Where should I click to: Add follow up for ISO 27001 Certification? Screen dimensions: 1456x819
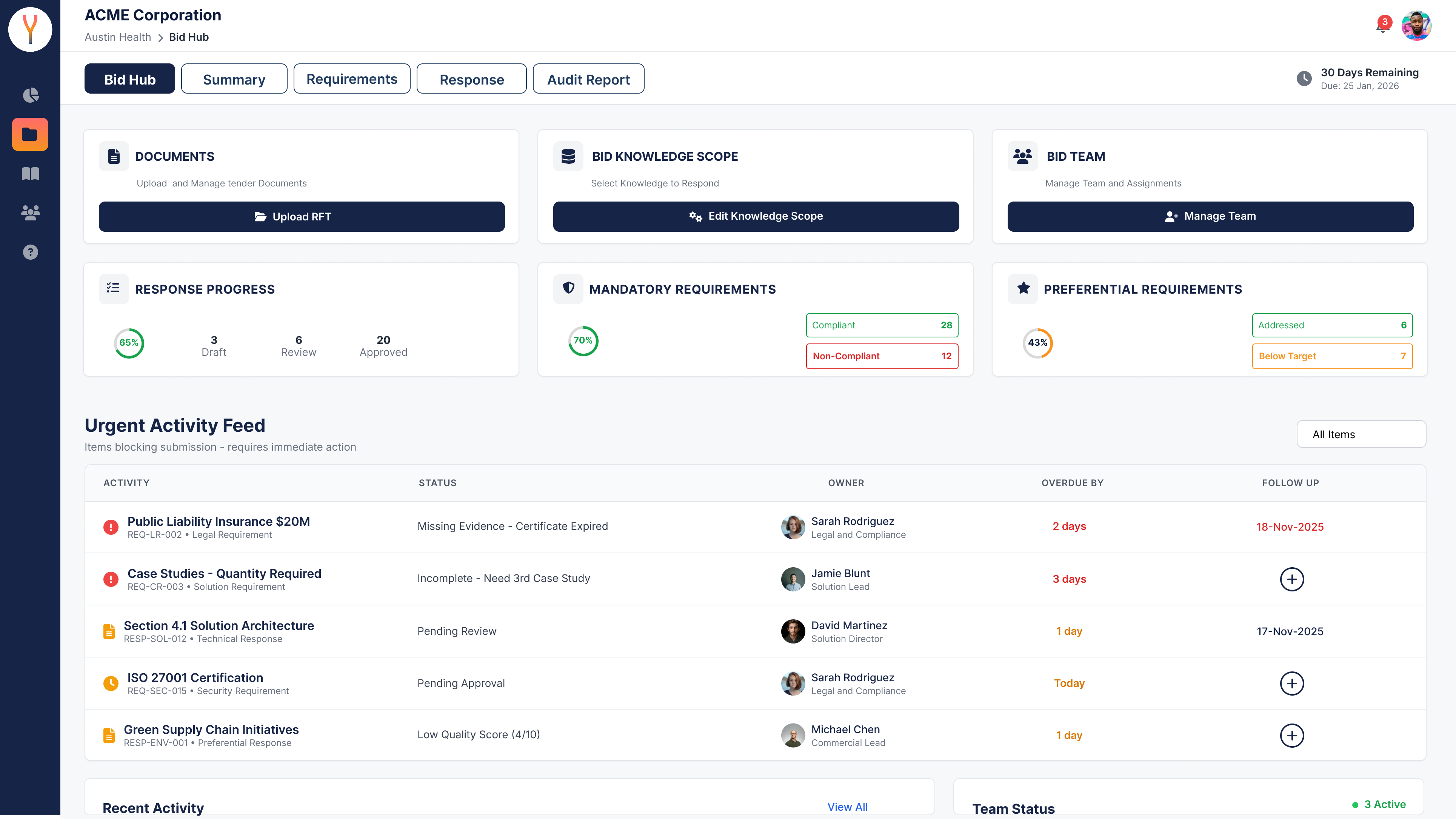(1291, 684)
